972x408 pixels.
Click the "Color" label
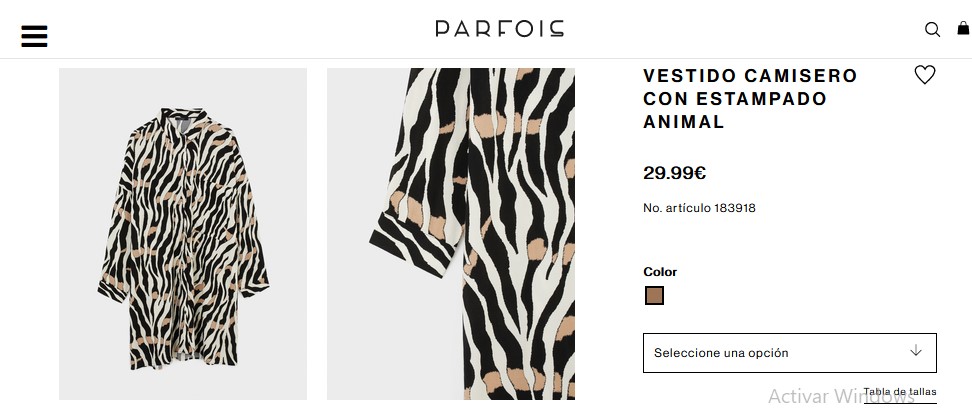660,272
